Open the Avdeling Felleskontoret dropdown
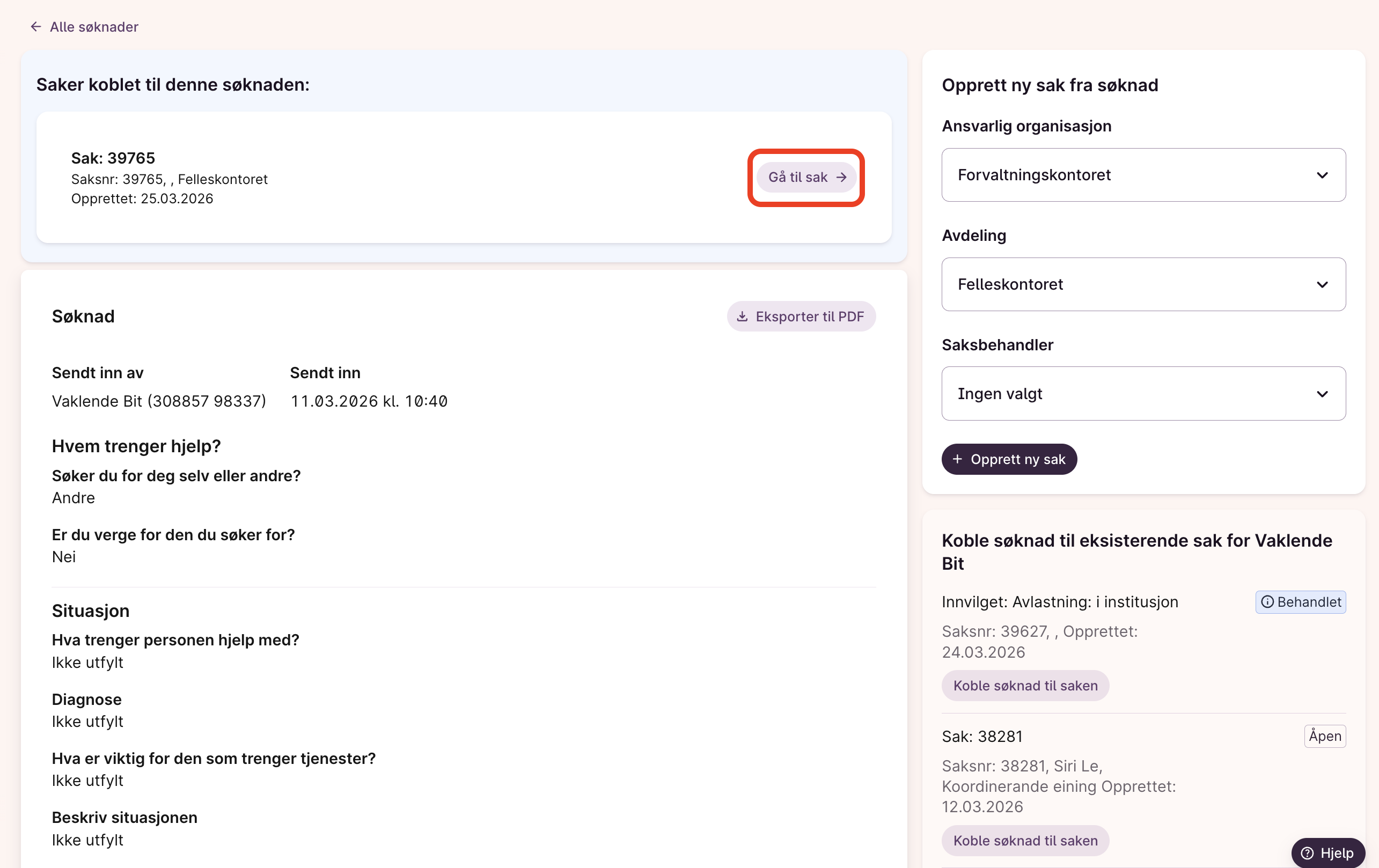The image size is (1379, 868). coord(1143,284)
